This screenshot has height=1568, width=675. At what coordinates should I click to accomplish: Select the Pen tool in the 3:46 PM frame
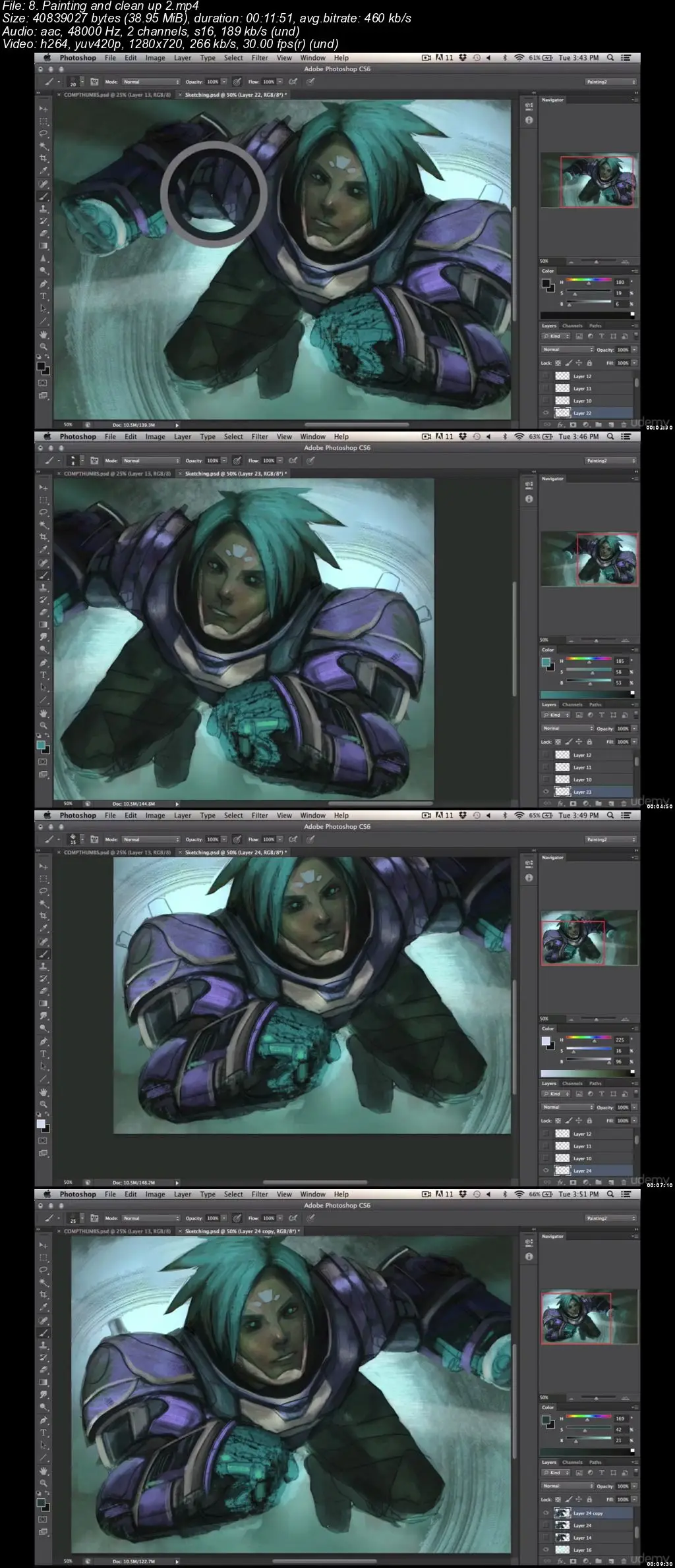coord(44,662)
